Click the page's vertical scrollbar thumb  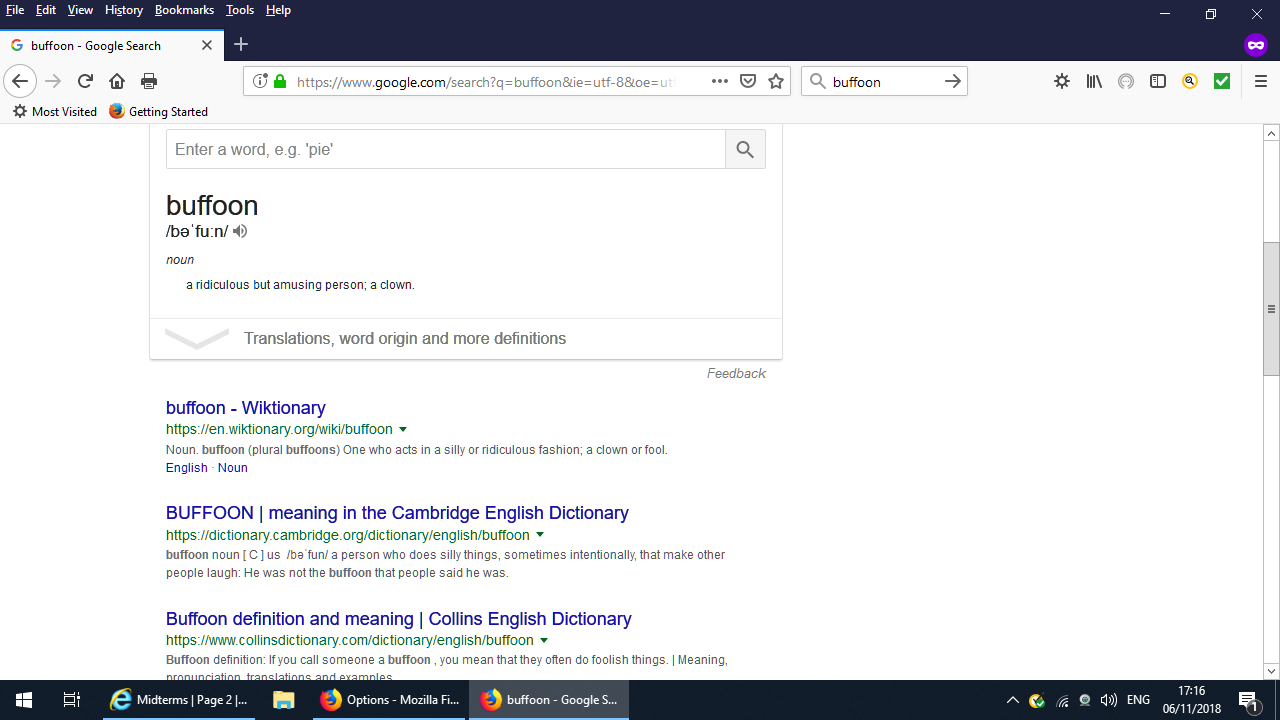[x=1271, y=309]
